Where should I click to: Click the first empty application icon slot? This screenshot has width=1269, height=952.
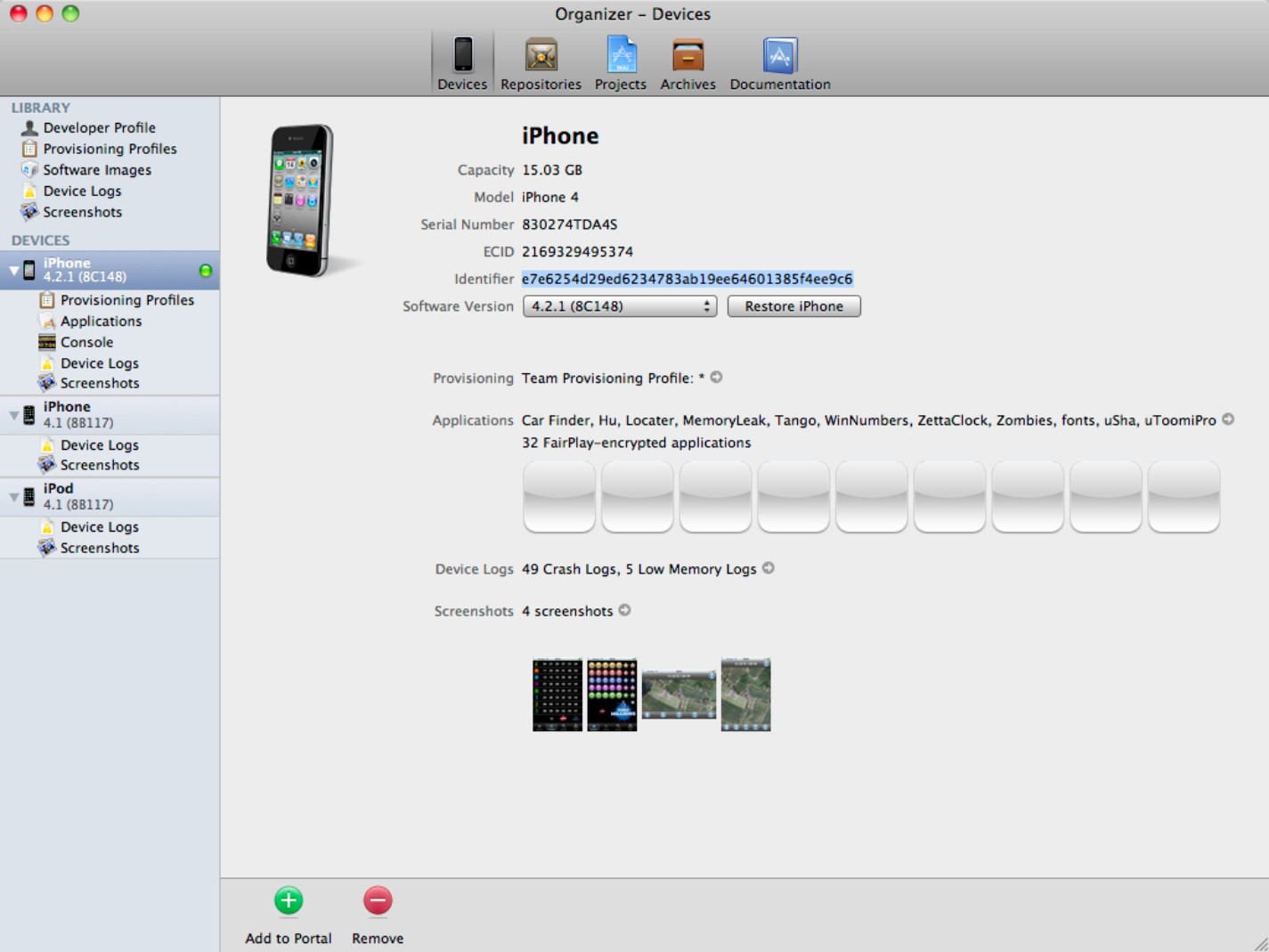tap(559, 497)
